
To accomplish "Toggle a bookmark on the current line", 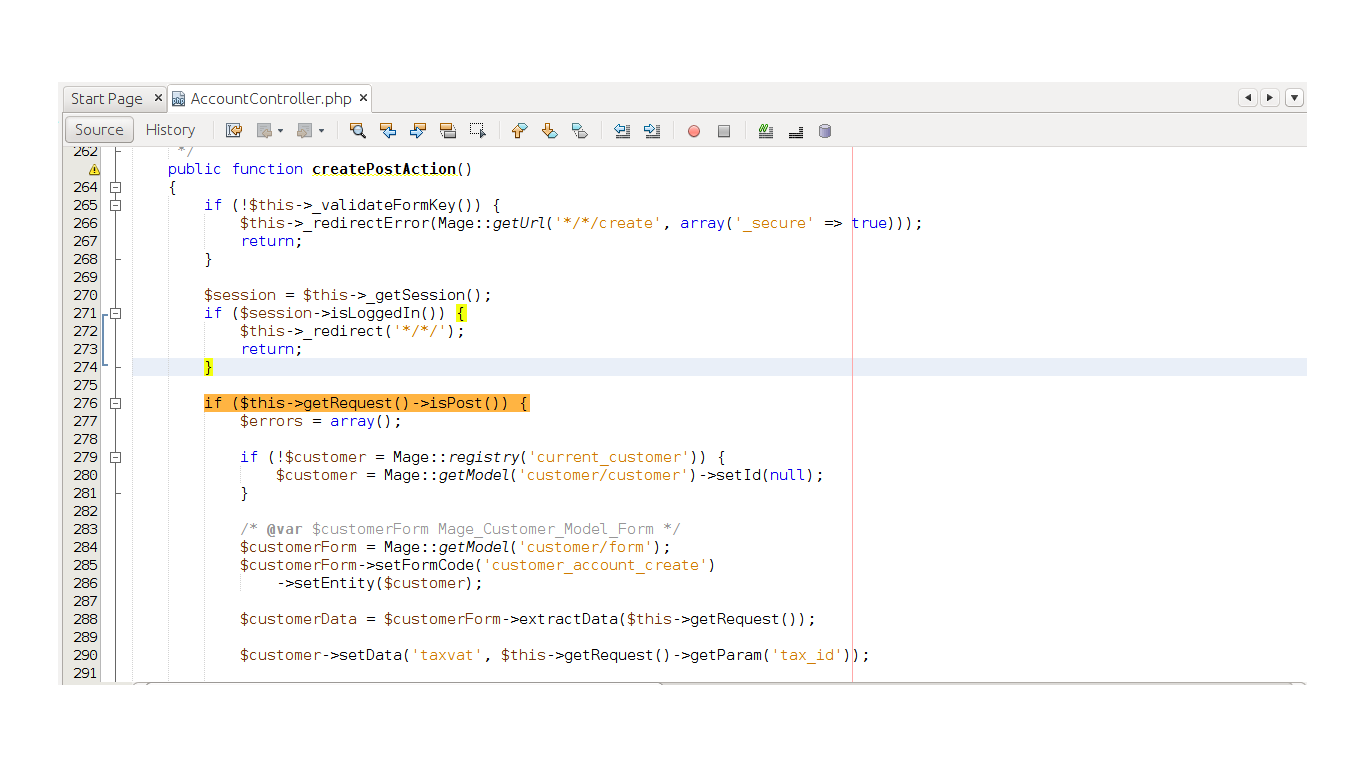I will (580, 130).
